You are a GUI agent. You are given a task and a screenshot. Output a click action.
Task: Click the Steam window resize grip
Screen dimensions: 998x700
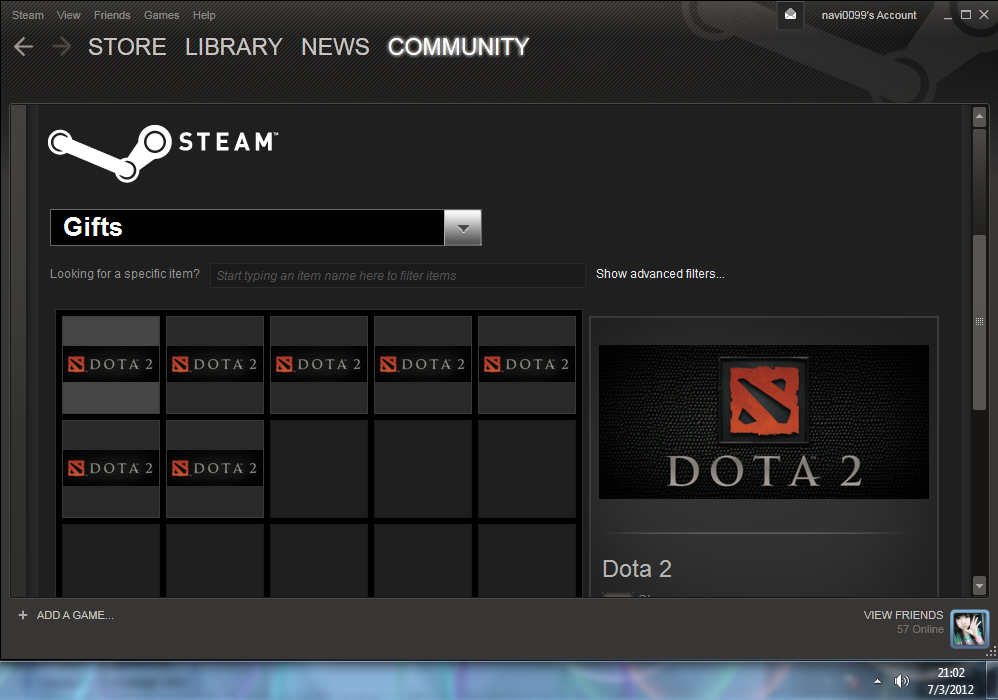991,651
